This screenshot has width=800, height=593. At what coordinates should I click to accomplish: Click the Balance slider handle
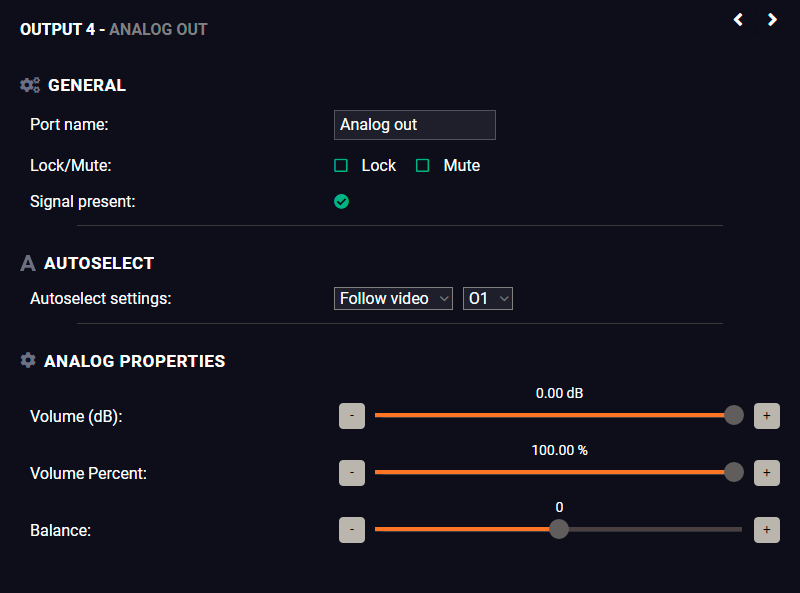coord(559,529)
